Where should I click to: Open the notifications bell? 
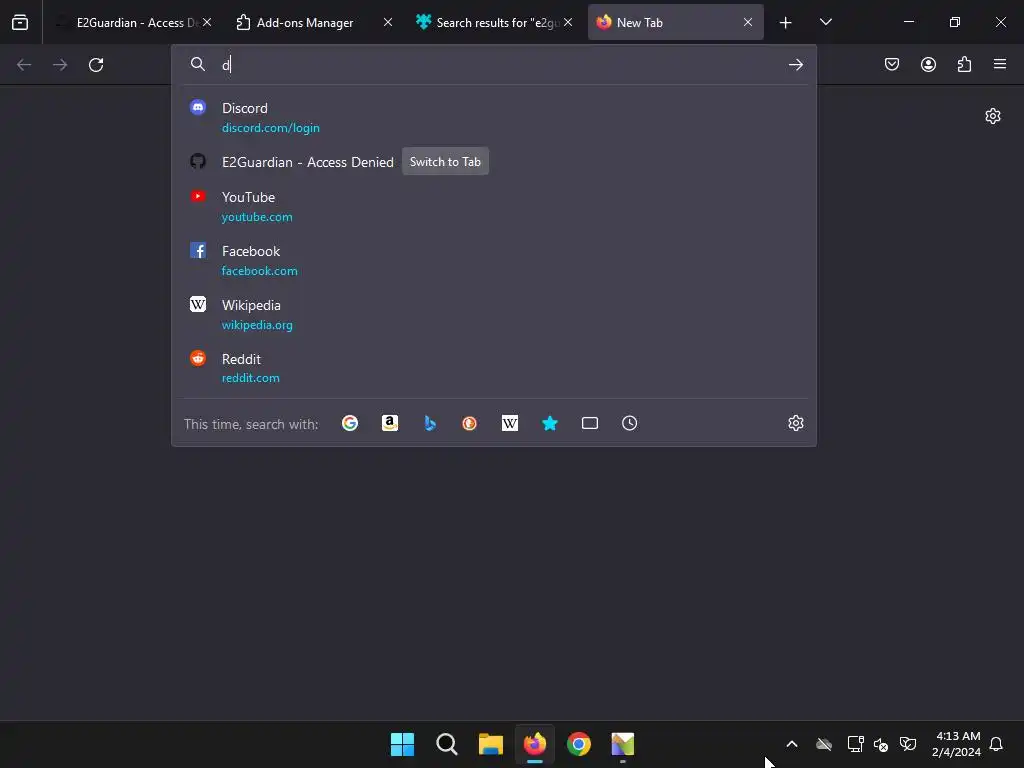pyautogui.click(x=997, y=744)
